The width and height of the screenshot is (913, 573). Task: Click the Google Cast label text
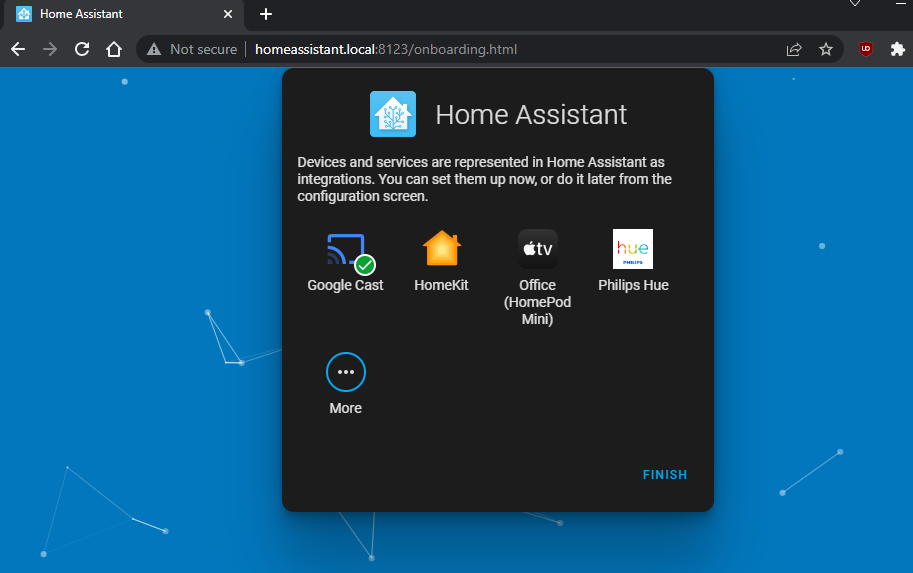click(x=345, y=285)
